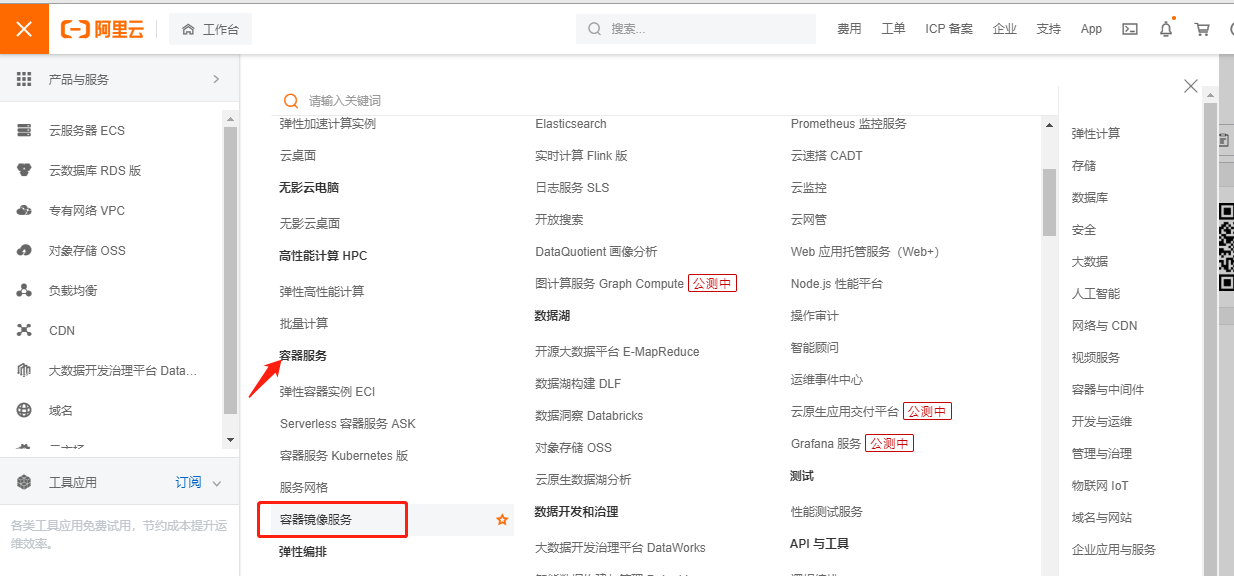Click the 工作台 button
The height and width of the screenshot is (576, 1234).
click(210, 30)
